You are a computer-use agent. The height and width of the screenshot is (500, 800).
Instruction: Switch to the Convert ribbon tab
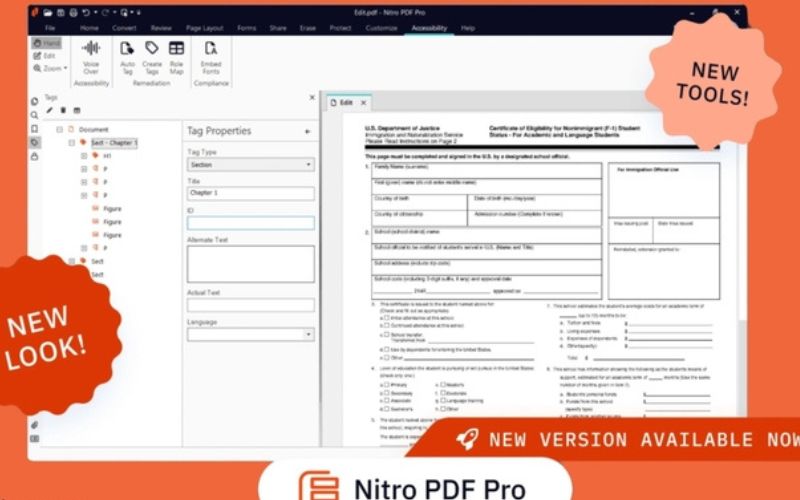click(124, 28)
